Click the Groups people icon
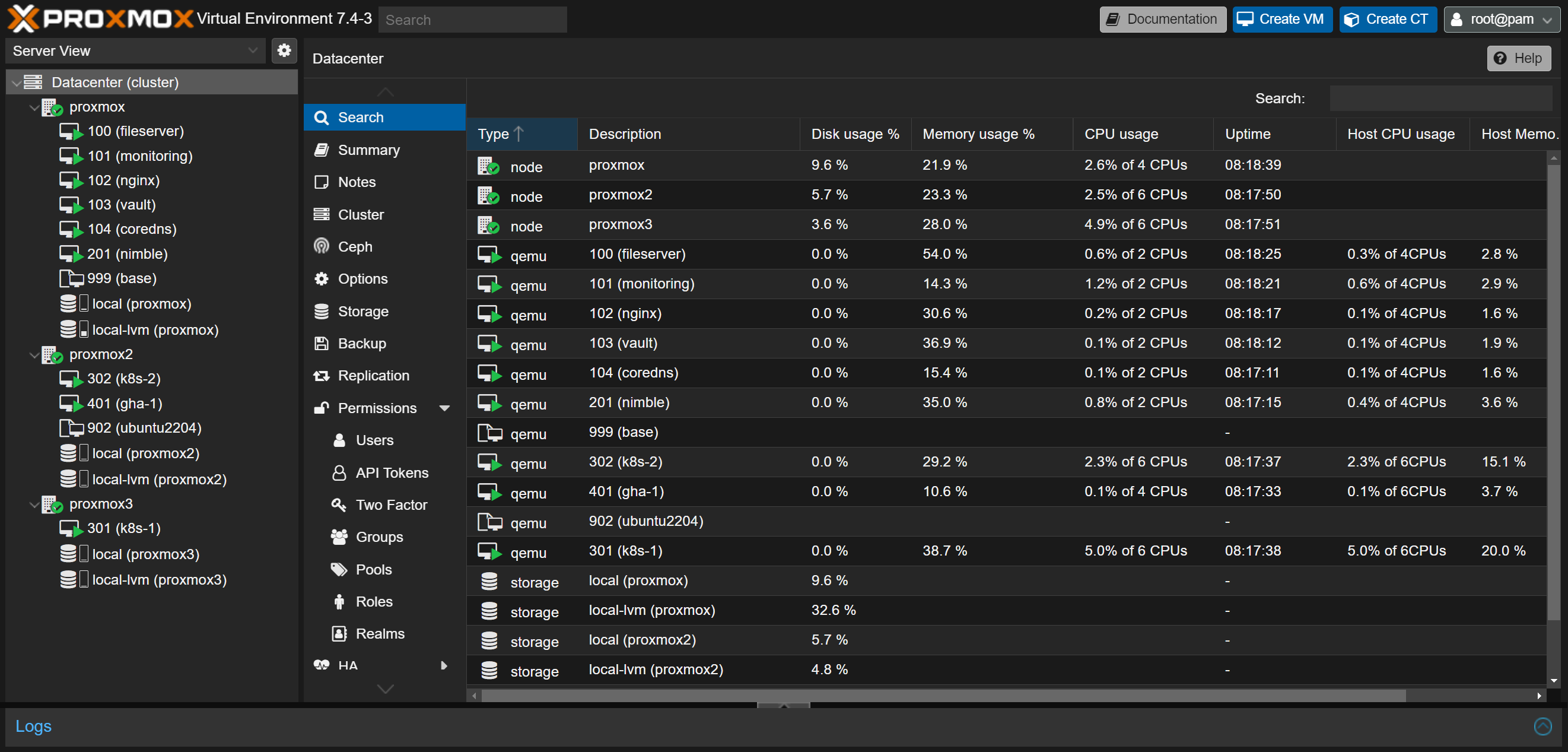This screenshot has height=752, width=1568. 339,537
